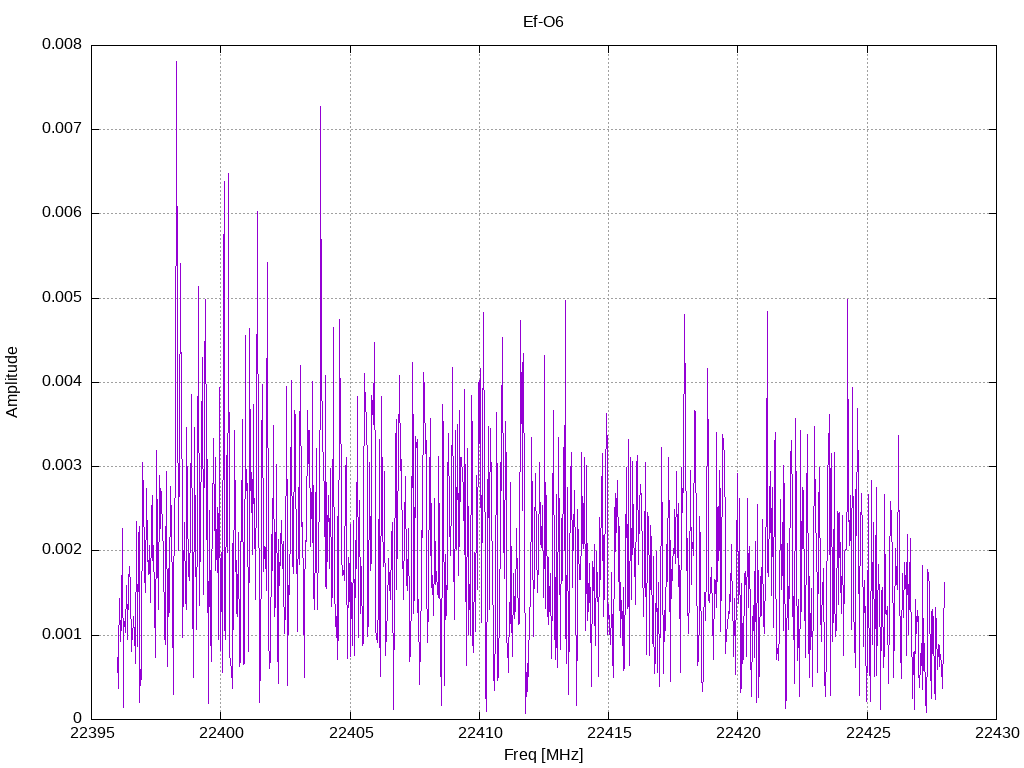
Task: Click the y-axis tick label 0.003
Action: [x=62, y=466]
